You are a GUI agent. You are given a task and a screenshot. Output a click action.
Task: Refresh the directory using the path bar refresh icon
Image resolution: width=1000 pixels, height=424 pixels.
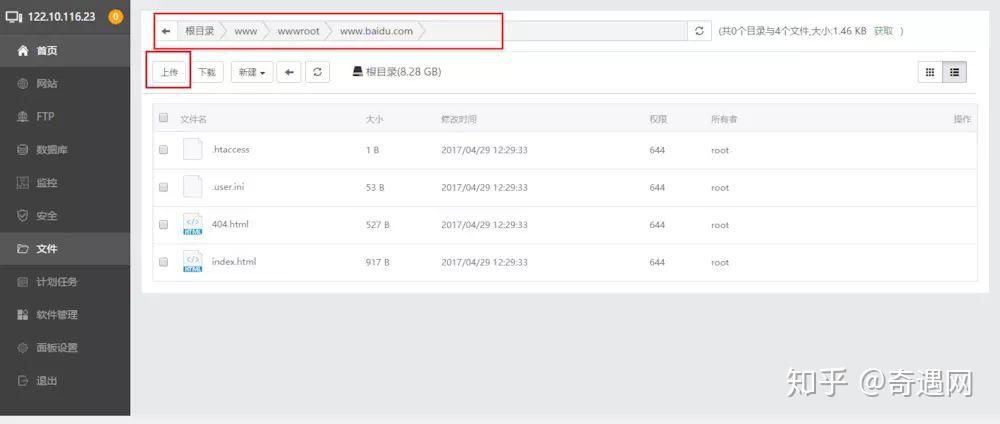699,31
